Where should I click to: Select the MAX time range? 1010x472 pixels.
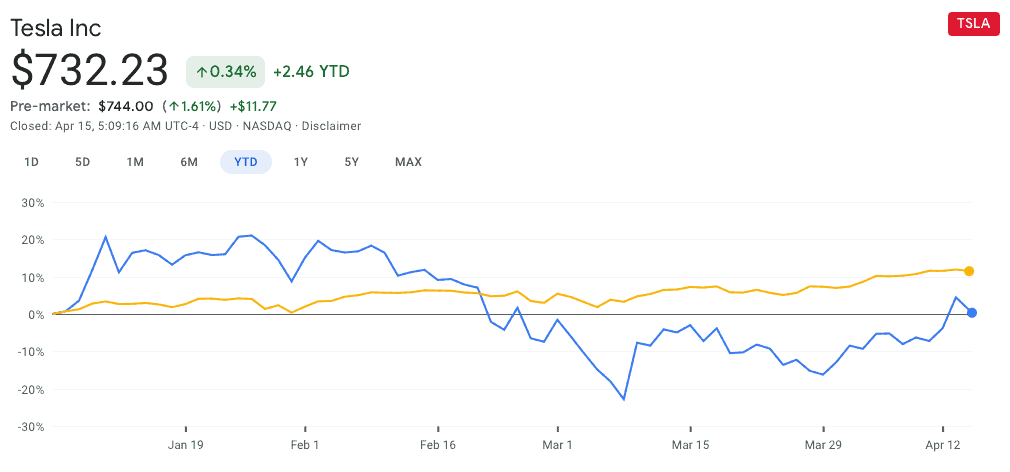(x=408, y=162)
